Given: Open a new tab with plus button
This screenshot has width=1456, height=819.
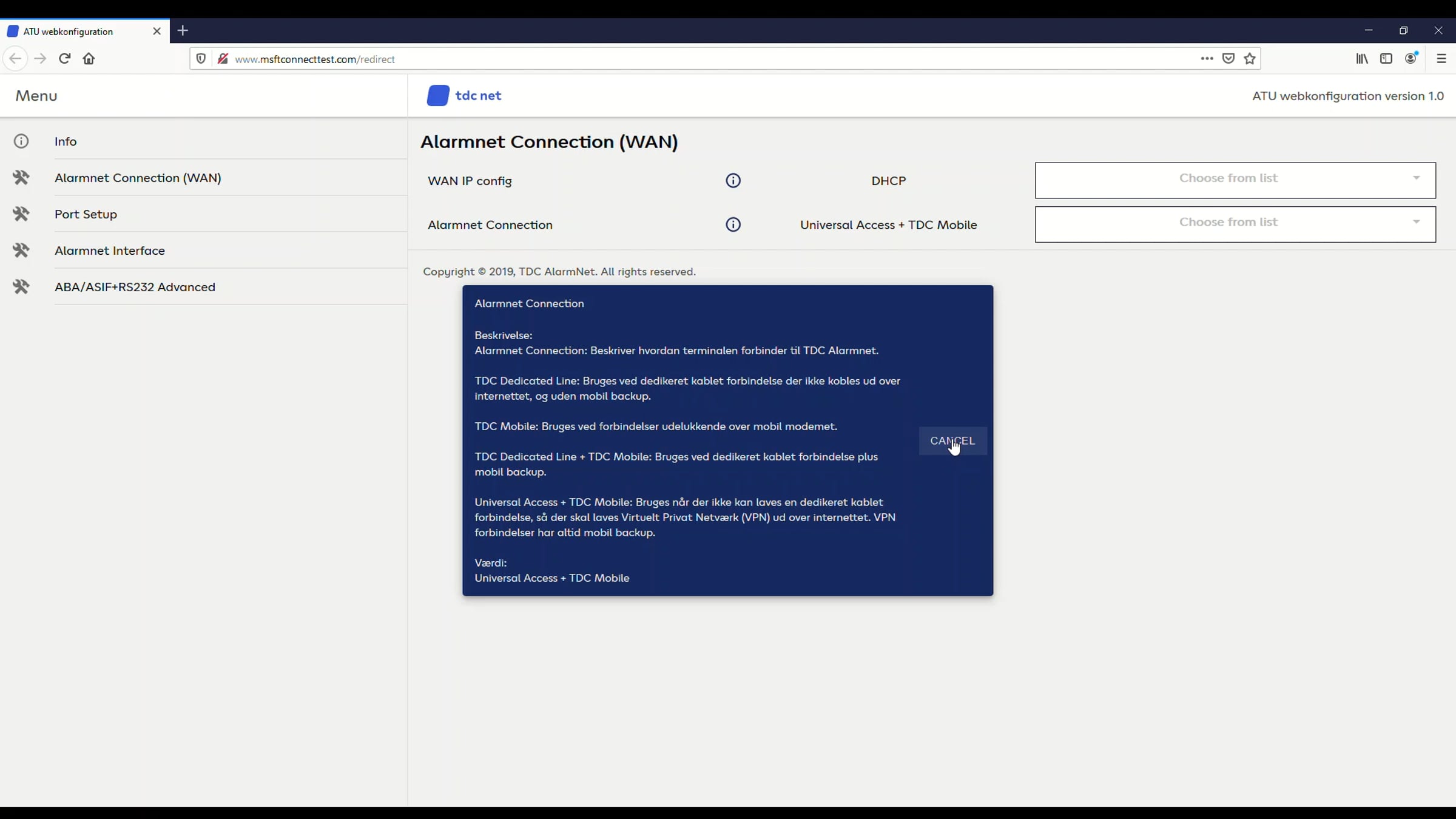Looking at the screenshot, I should (183, 31).
